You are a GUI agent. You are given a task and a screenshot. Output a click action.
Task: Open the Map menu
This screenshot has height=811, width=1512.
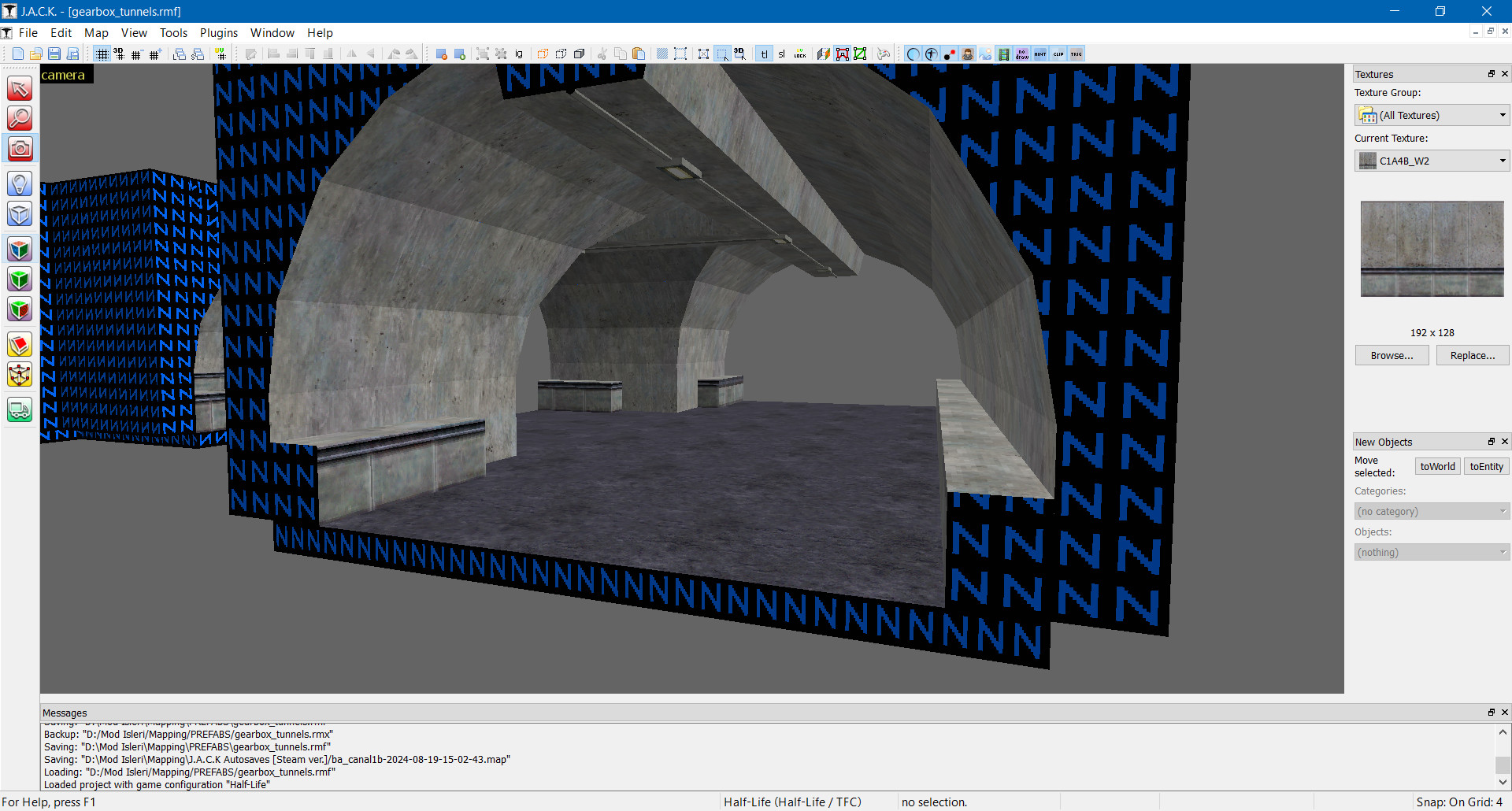[x=96, y=32]
